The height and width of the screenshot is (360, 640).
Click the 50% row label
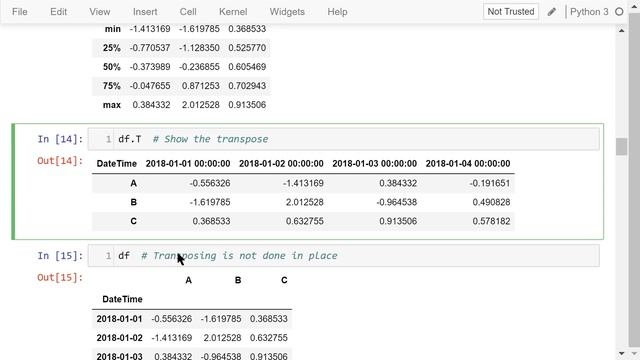coord(111,67)
